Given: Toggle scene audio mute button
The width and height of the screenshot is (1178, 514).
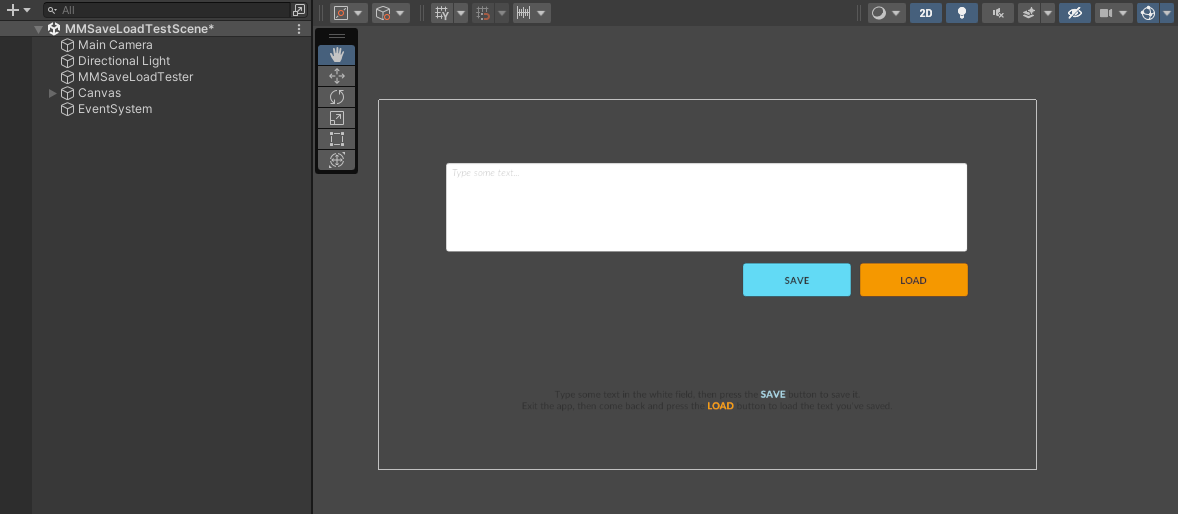Looking at the screenshot, I should coord(997,13).
